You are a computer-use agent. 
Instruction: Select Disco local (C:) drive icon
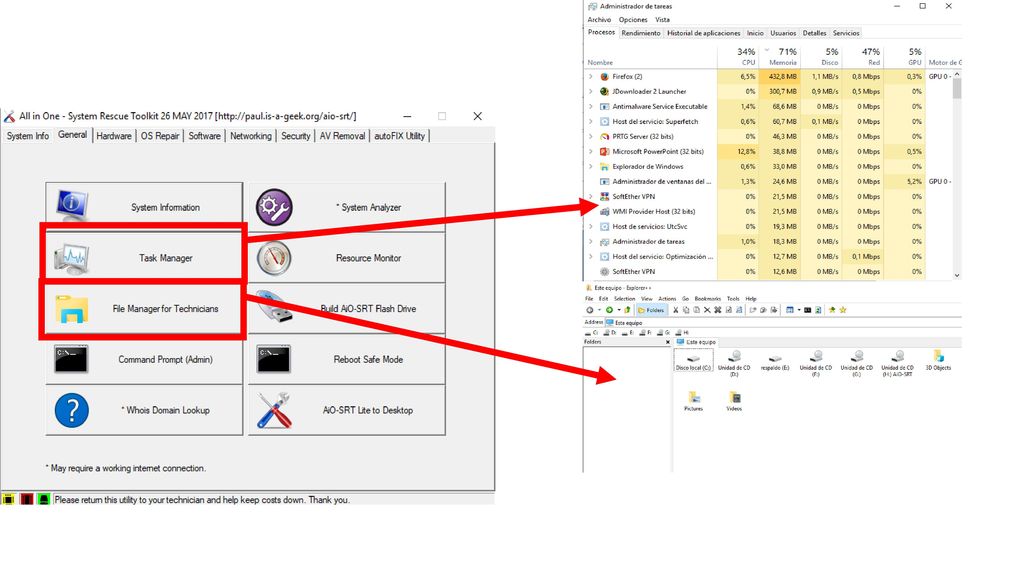click(693, 360)
